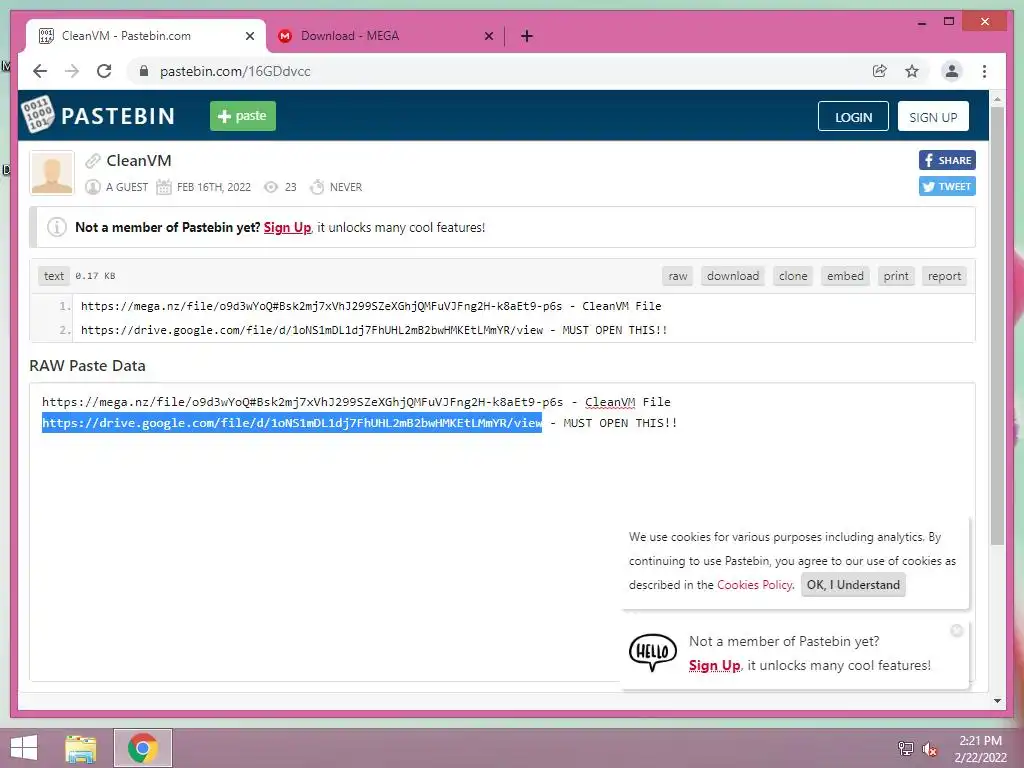1024x768 pixels.
Task: Click the Pastebin logo icon
Action: pyautogui.click(x=37, y=115)
